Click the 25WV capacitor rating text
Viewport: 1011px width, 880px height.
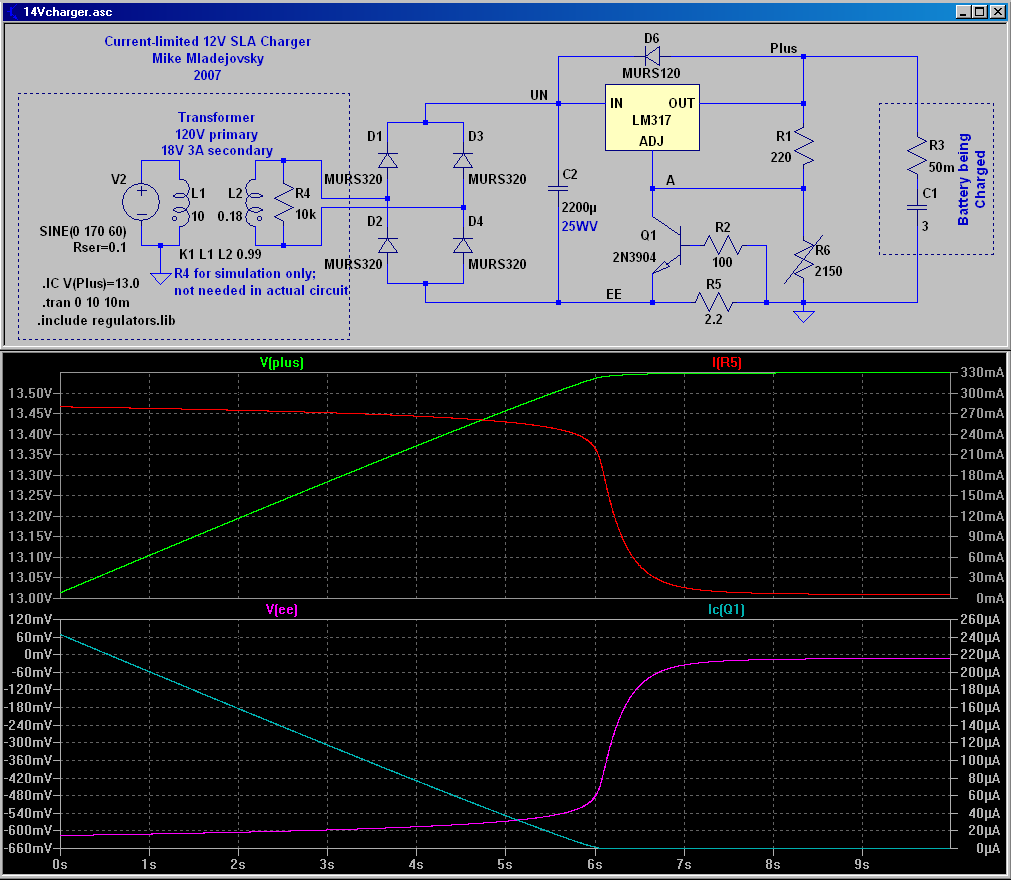[579, 226]
